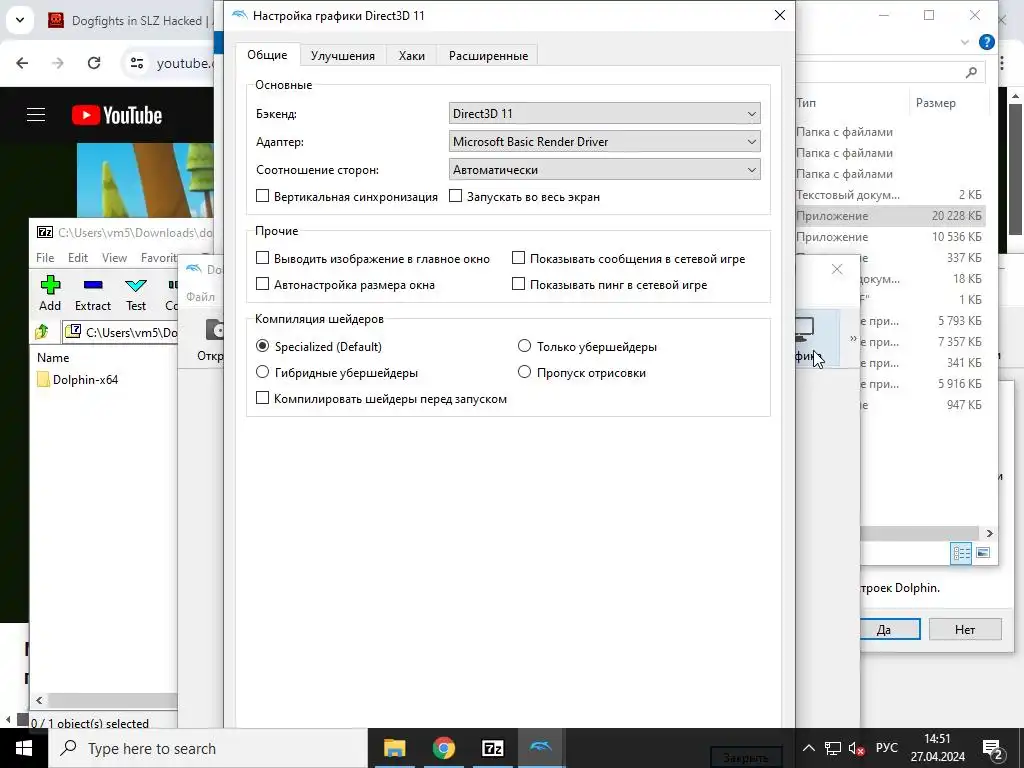The width and height of the screenshot is (1024, 768).
Task: Open the Chrome tab search chevron
Action: pyautogui.click(x=20, y=20)
